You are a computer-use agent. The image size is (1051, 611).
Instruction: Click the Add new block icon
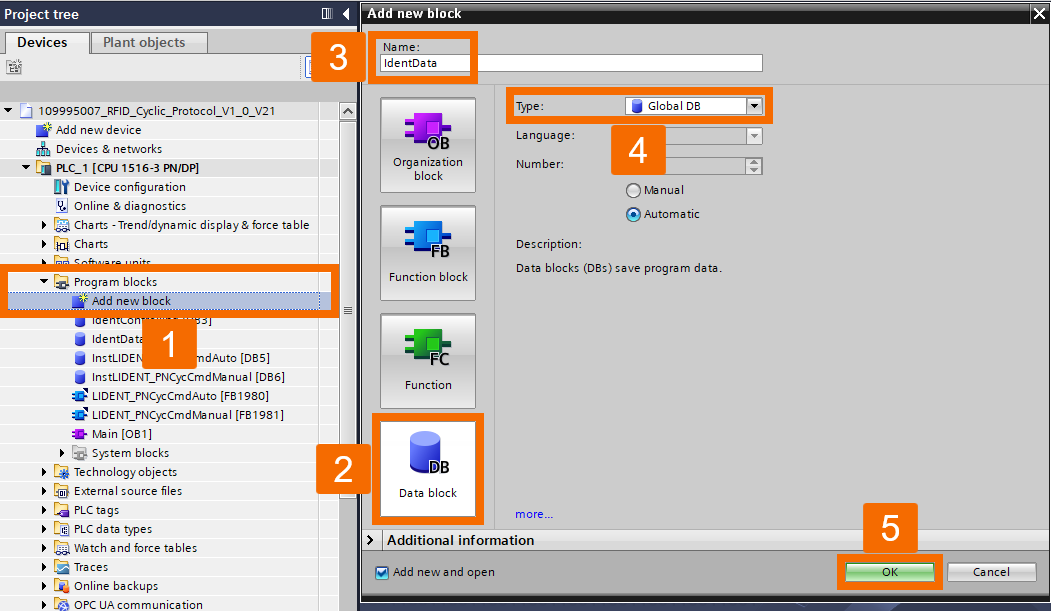(x=80, y=301)
